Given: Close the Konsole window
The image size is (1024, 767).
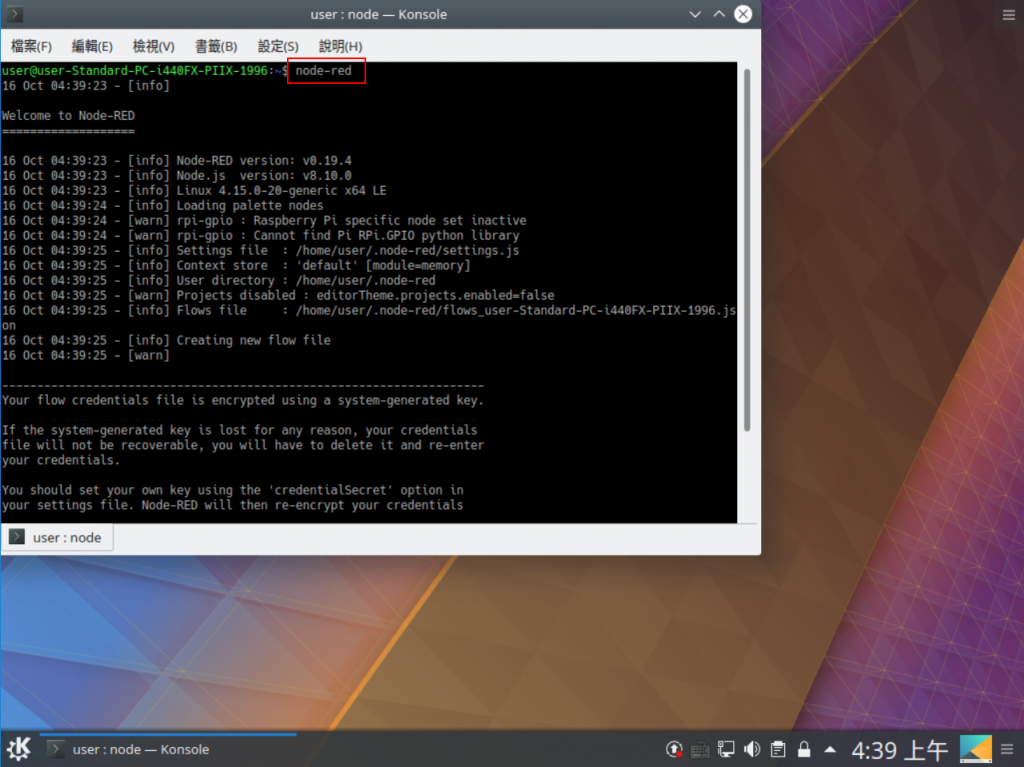Looking at the screenshot, I should point(743,14).
